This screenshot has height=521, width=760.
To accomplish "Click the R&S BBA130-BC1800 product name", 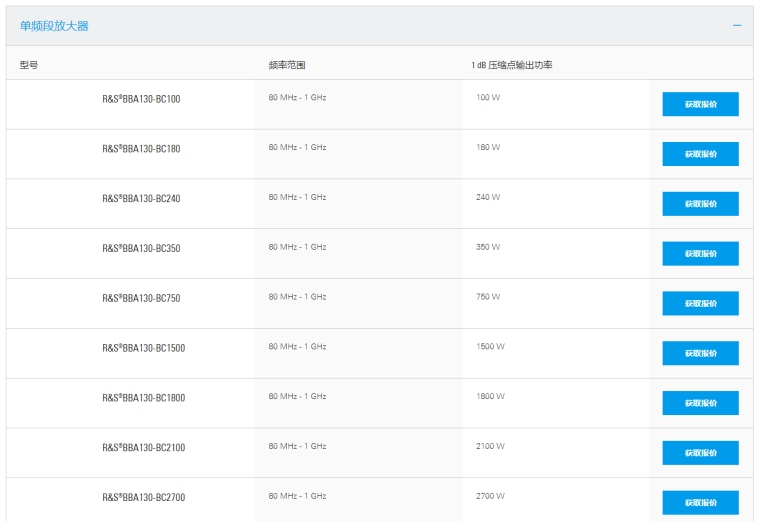I will pos(143,398).
